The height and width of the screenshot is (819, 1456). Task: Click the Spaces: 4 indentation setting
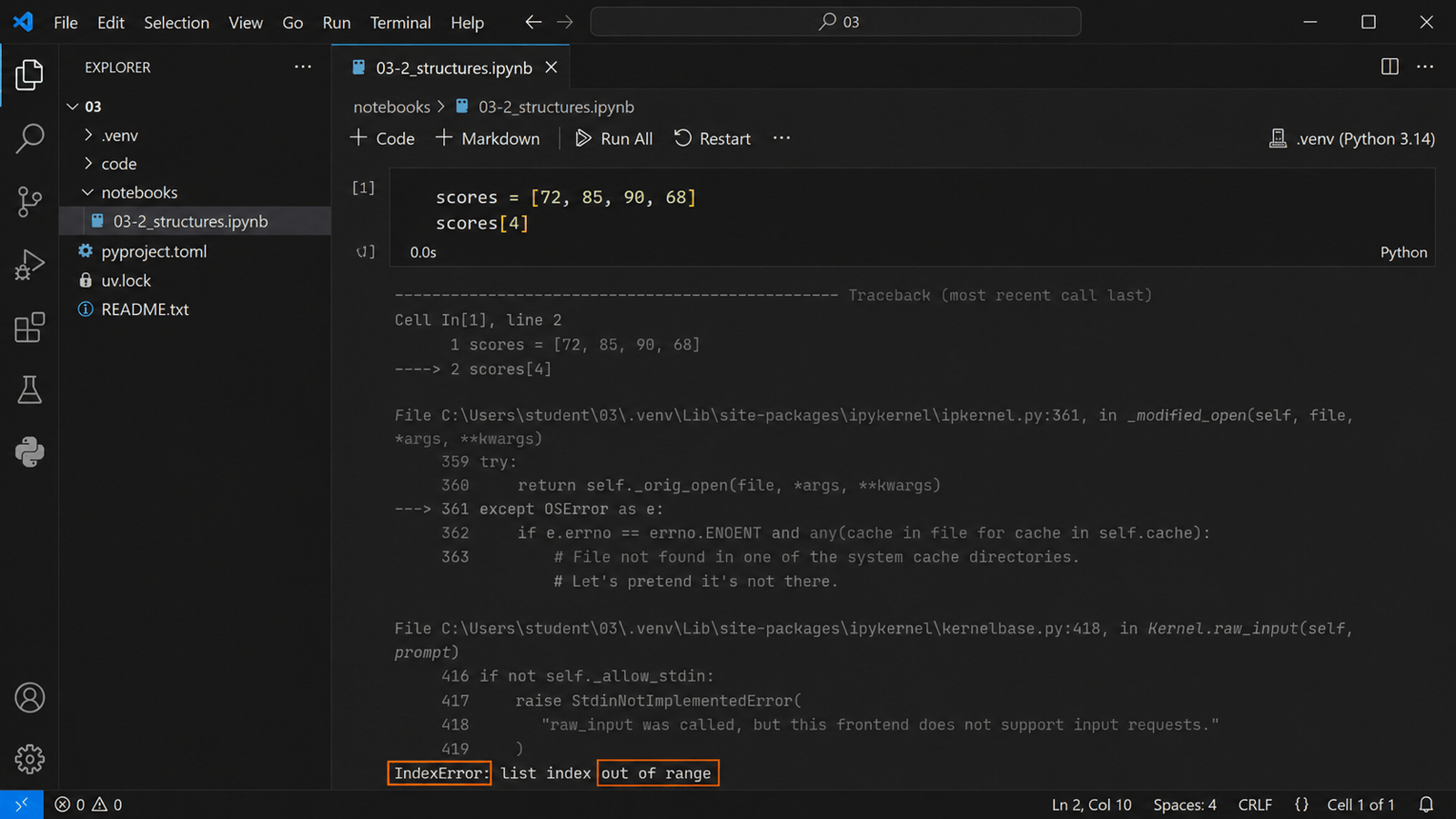tap(1184, 804)
